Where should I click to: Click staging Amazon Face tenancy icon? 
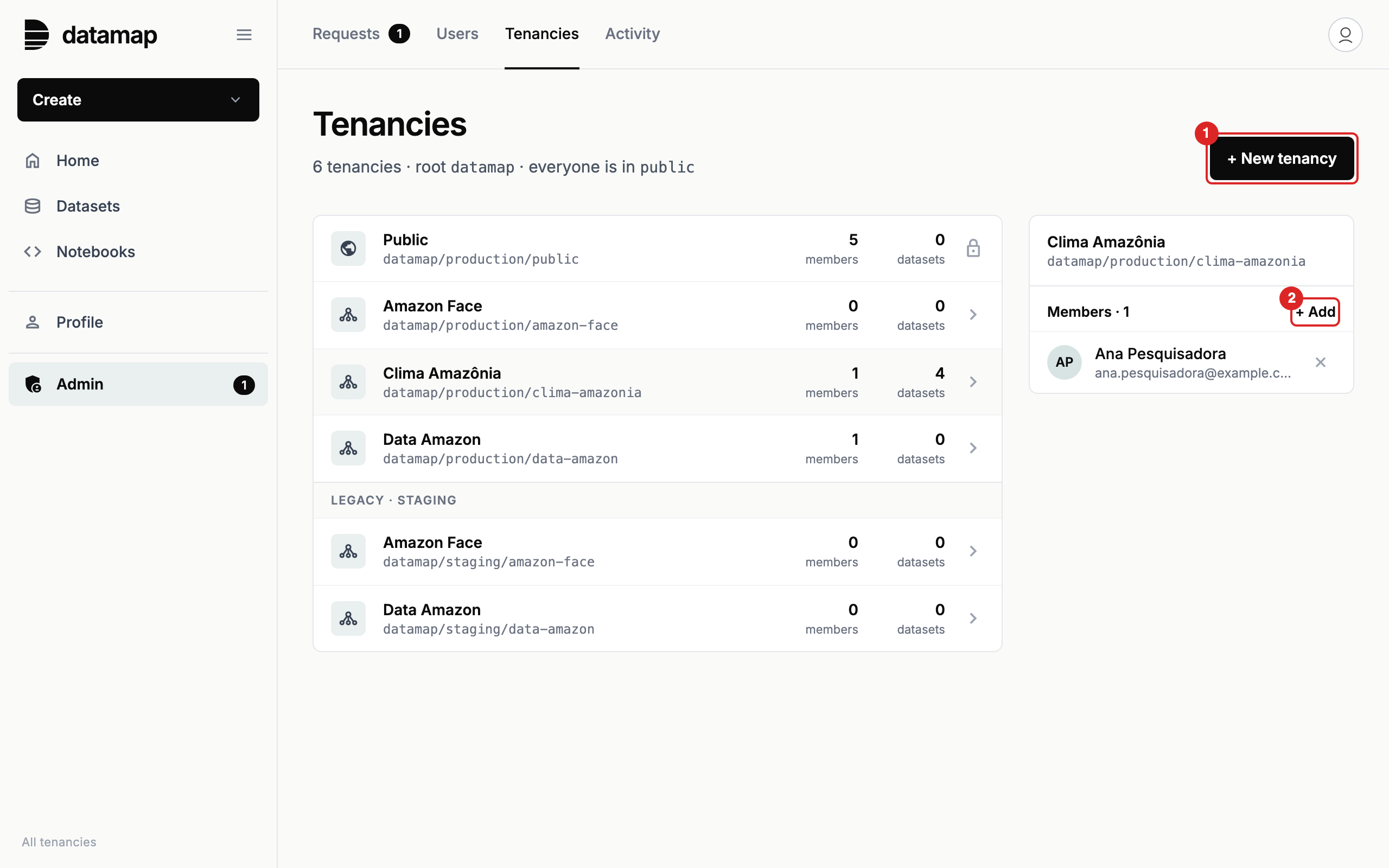coord(348,551)
